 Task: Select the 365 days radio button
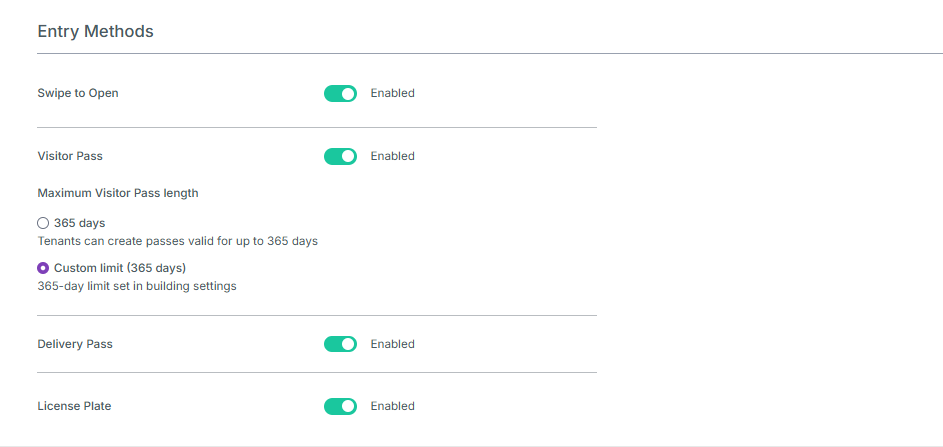pyautogui.click(x=43, y=223)
